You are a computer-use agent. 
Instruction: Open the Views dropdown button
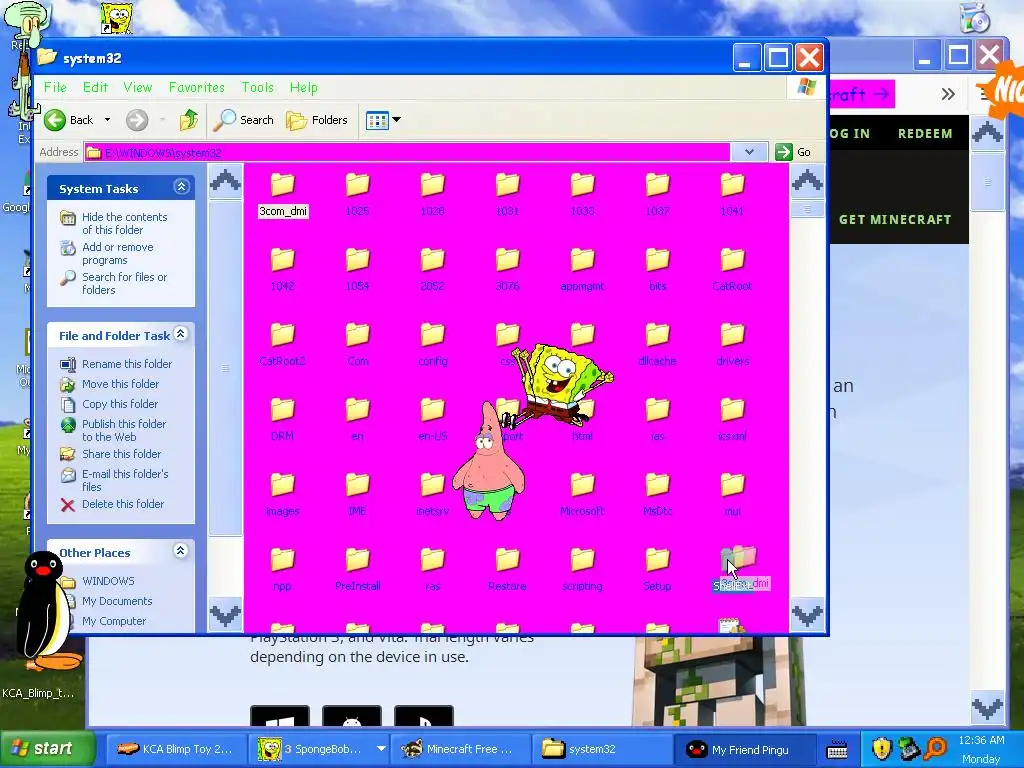tap(383, 120)
